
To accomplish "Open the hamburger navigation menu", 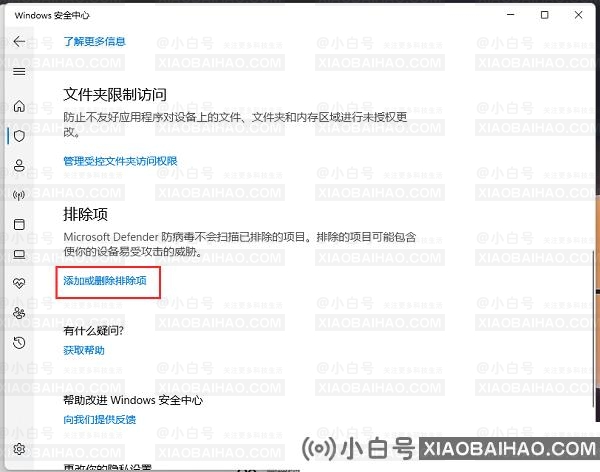I will click(19, 72).
